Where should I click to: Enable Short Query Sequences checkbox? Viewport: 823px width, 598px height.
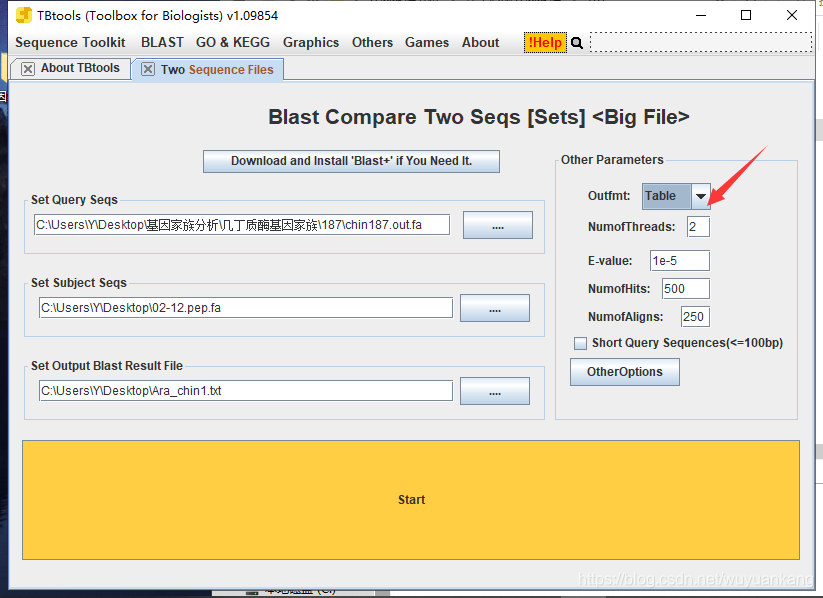[x=581, y=343]
